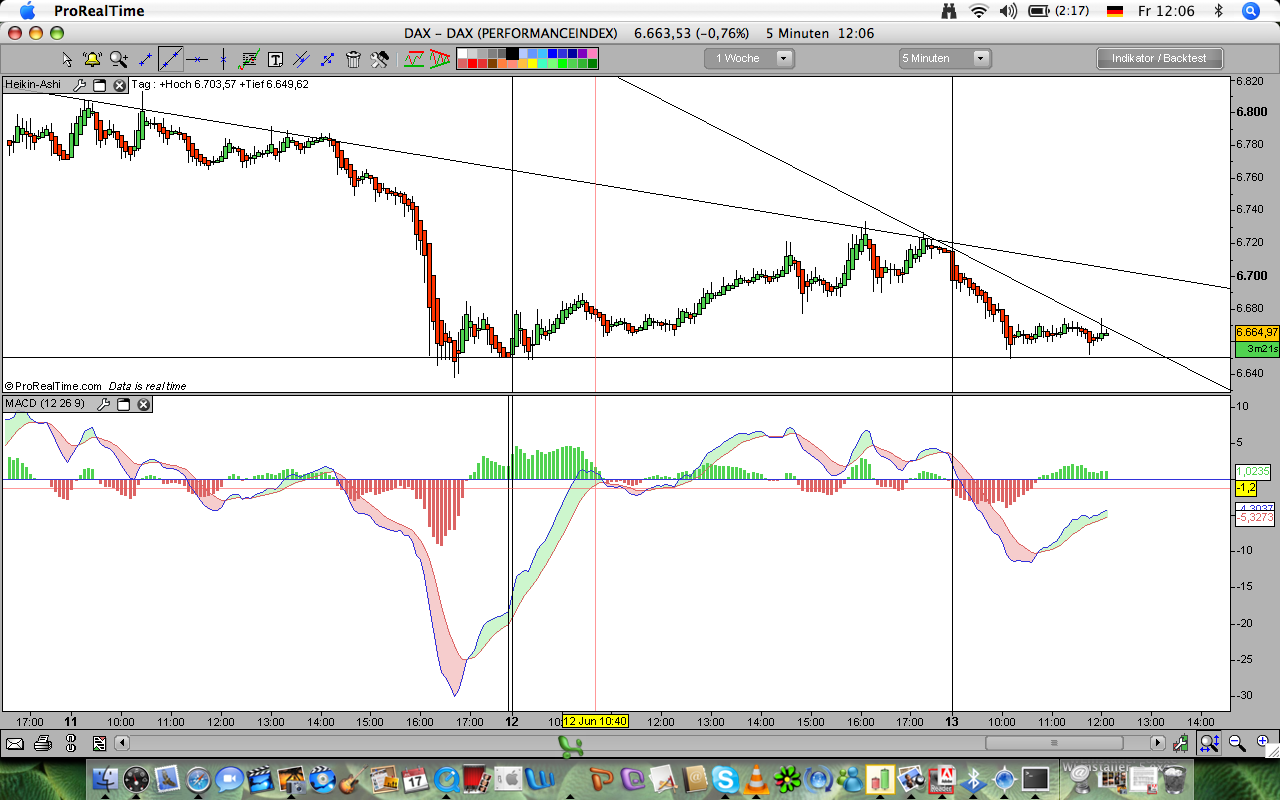The width and height of the screenshot is (1280, 800).
Task: Click the green zoom selection icon at bottom right
Action: (x=1209, y=743)
